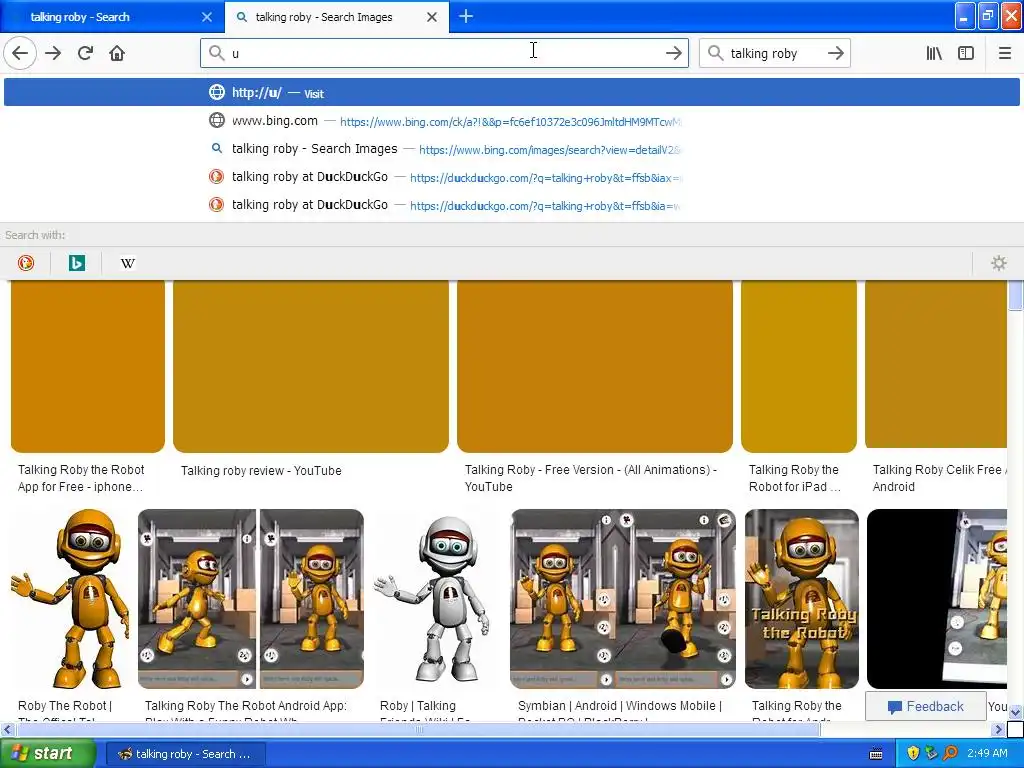Close the 'talking roby - Search Images' tab
1024x768 pixels.
click(x=432, y=17)
